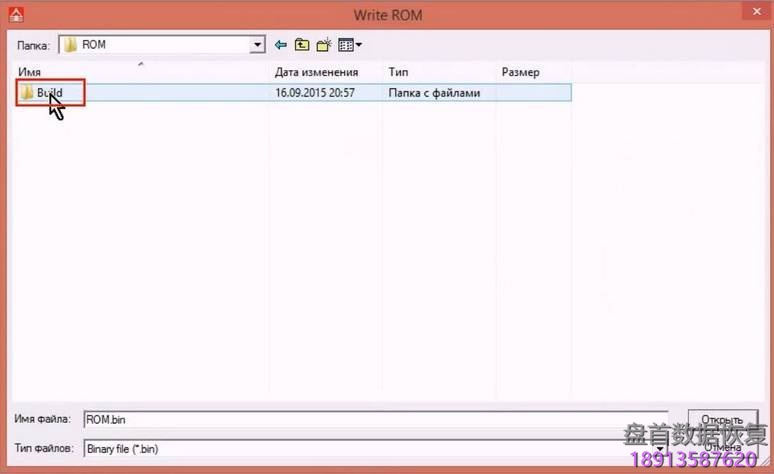This screenshot has height=474, width=774.
Task: Sort by Имя column header
Action: click(x=30, y=72)
